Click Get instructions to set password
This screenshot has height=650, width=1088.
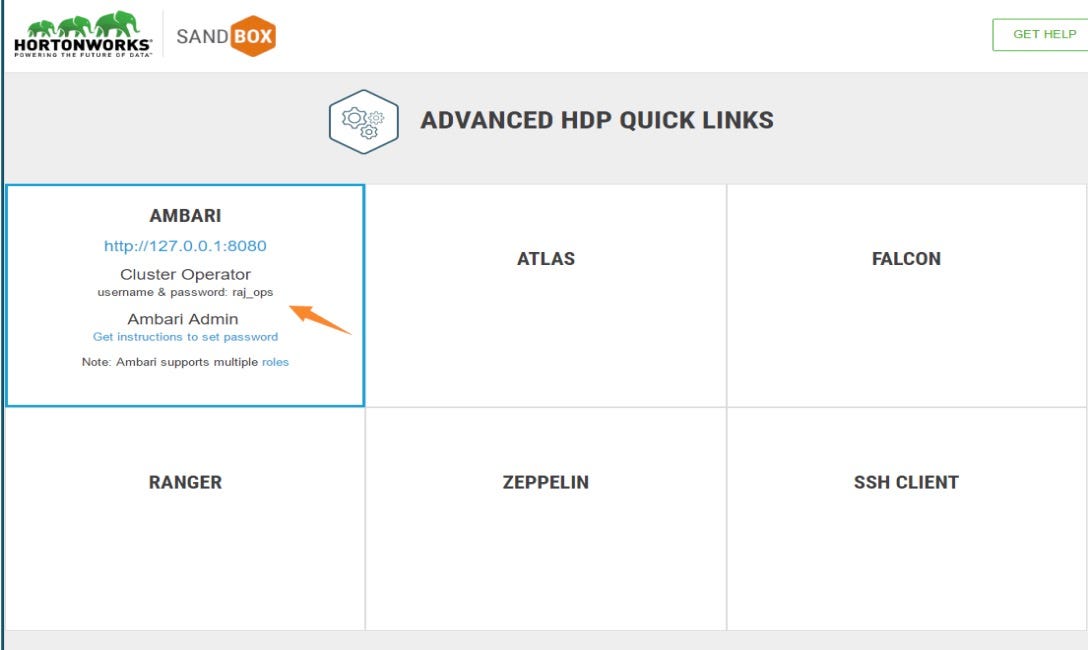pyautogui.click(x=186, y=337)
